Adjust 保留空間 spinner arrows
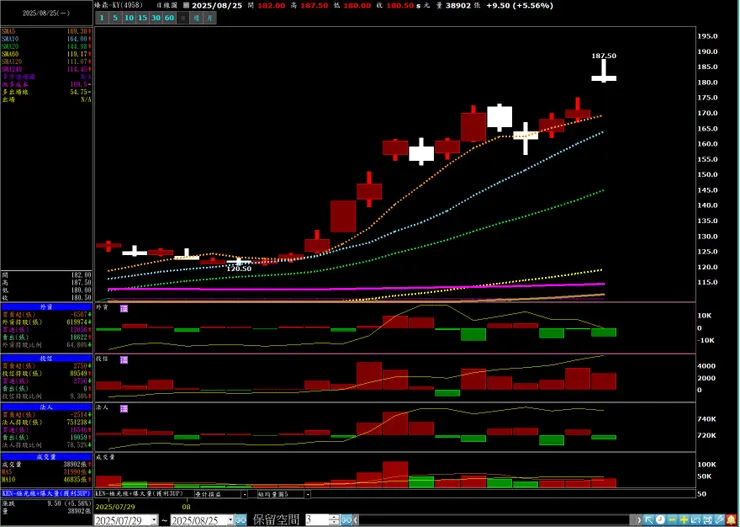This screenshot has height=527, width=740. click(335, 520)
